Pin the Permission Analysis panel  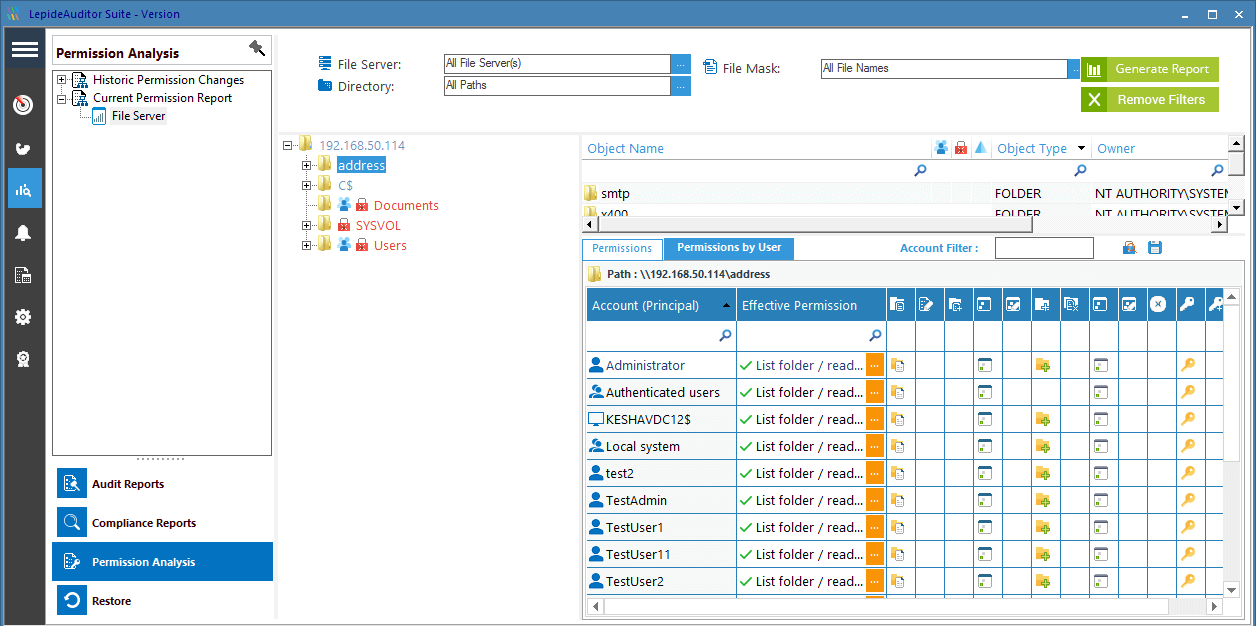point(257,49)
